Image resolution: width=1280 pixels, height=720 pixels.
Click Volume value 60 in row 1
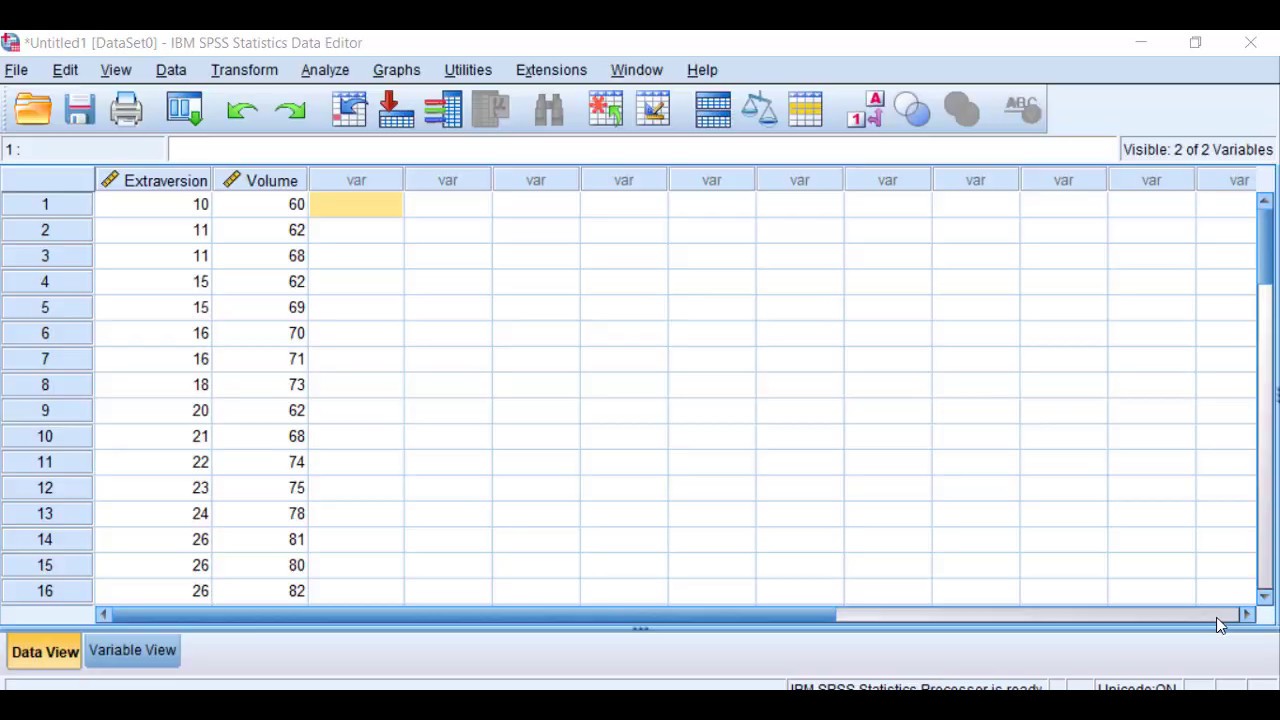[x=261, y=204]
